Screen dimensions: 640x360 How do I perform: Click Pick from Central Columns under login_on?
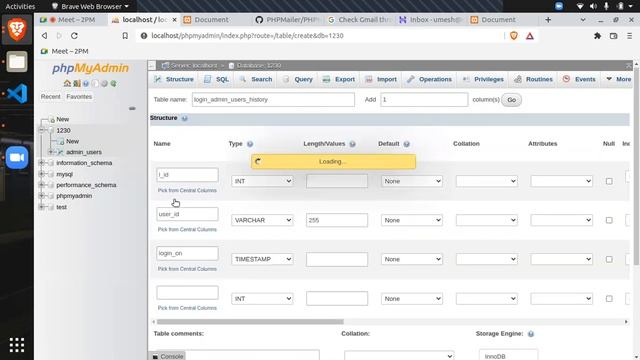(187, 269)
